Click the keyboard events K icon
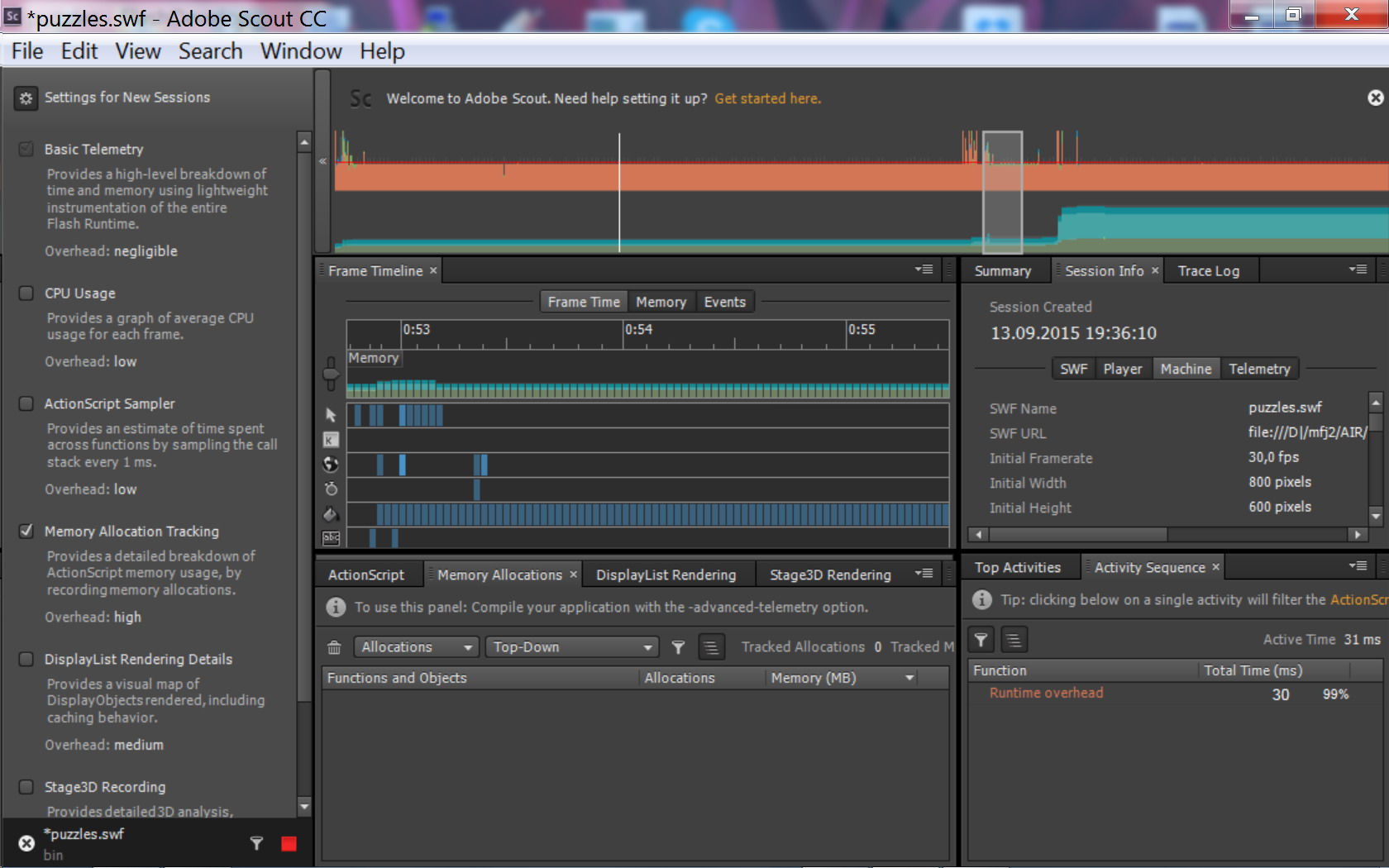This screenshot has width=1389, height=868. (331, 440)
